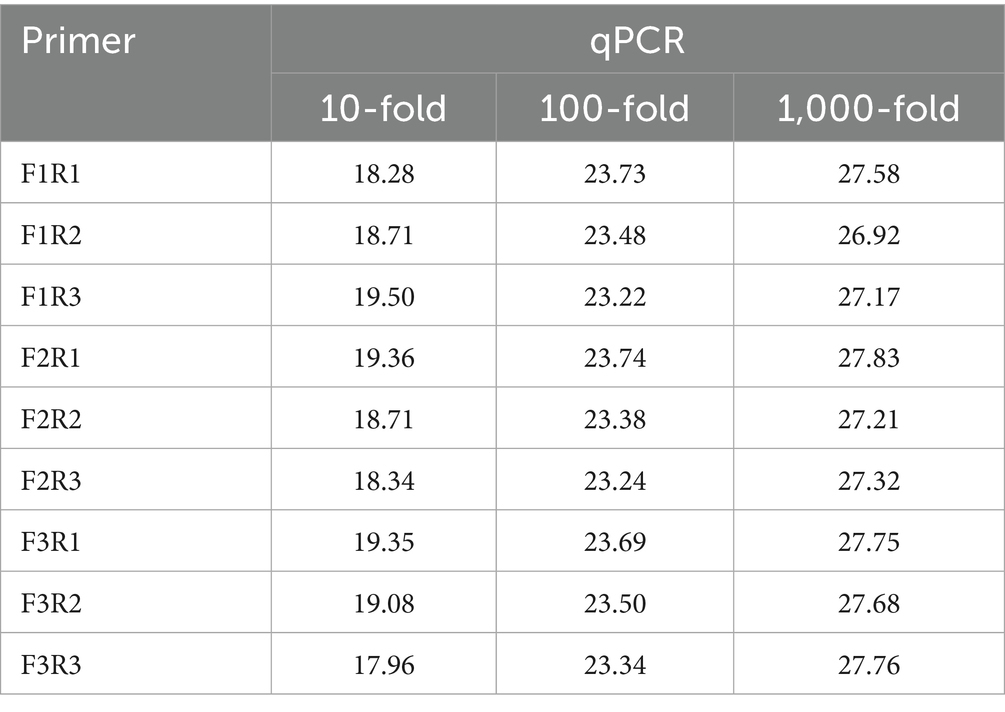1005x712 pixels.
Task: Click the 10-fold column header
Action: coord(383,108)
